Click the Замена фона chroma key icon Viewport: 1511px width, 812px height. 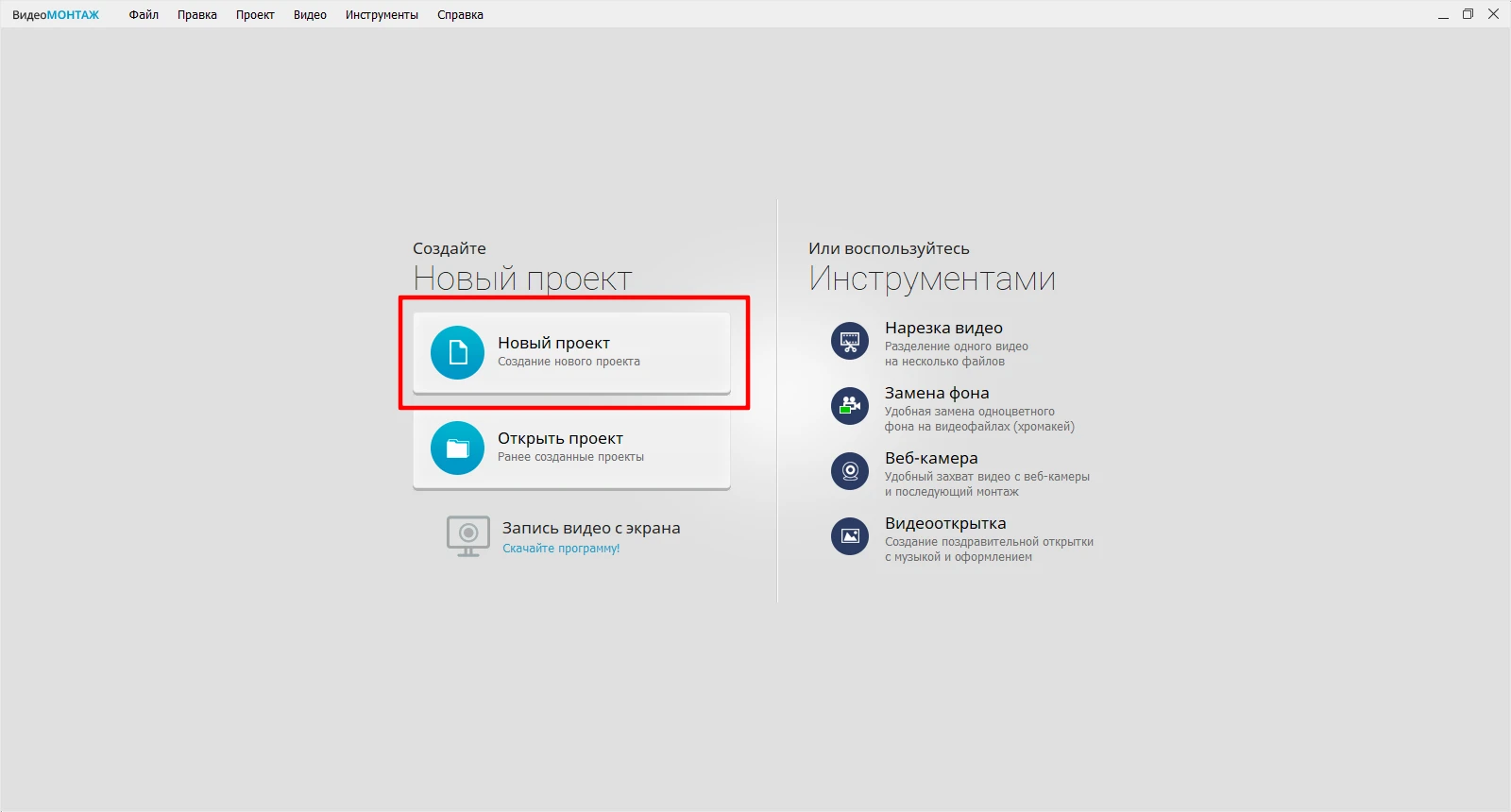coord(849,406)
